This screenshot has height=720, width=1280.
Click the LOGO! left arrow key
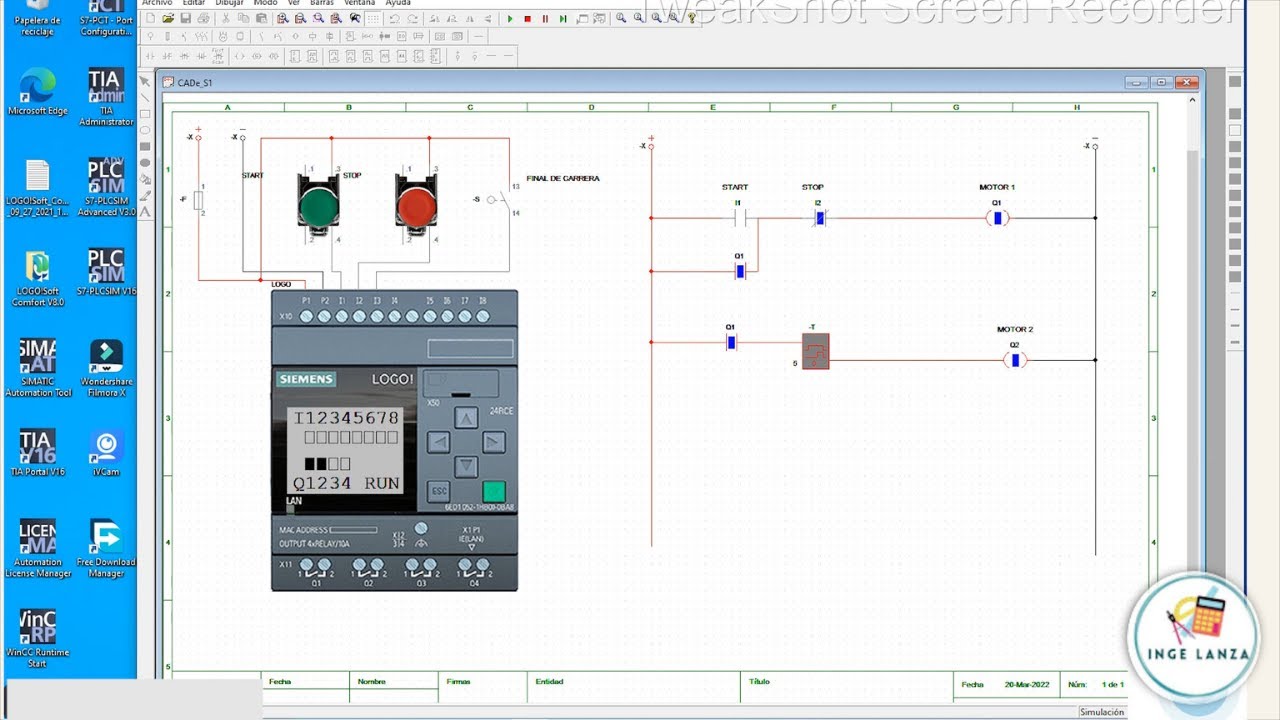click(439, 442)
